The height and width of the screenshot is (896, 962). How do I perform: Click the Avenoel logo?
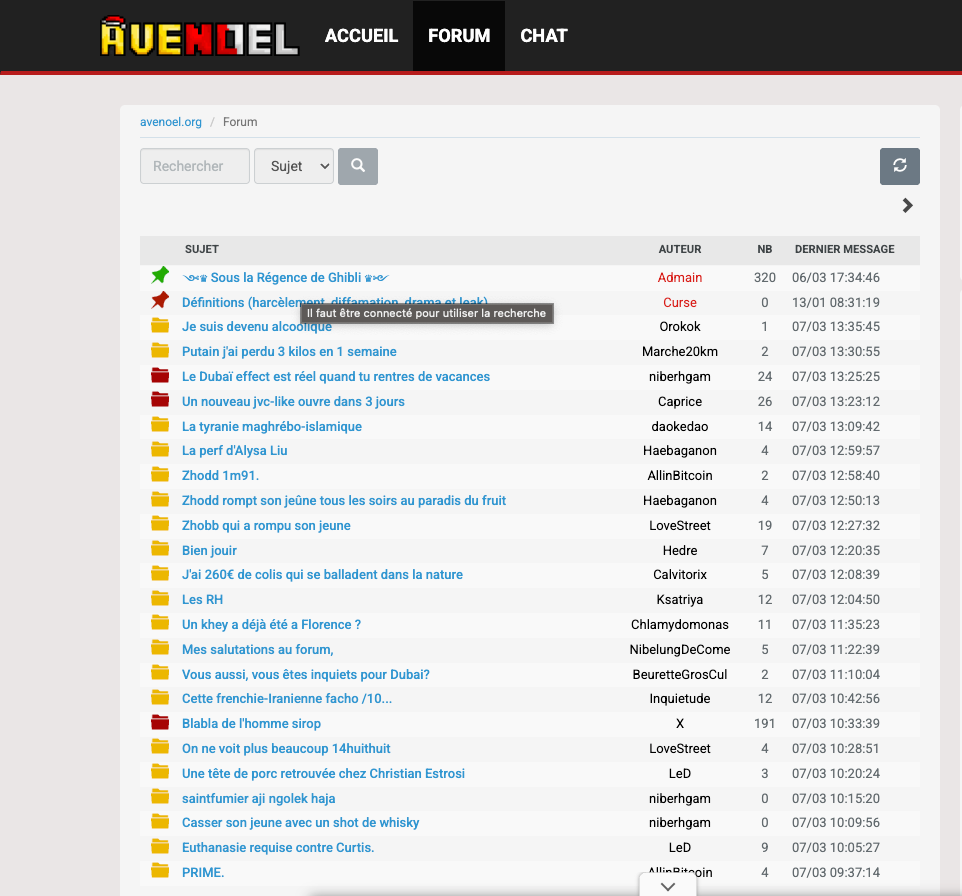click(200, 37)
